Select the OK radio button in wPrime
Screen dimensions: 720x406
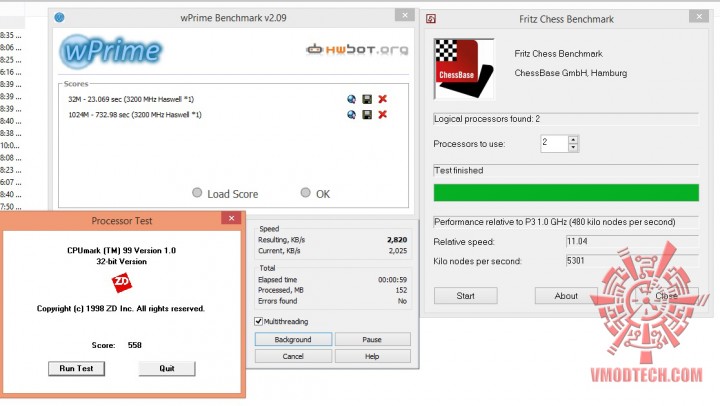click(x=305, y=193)
